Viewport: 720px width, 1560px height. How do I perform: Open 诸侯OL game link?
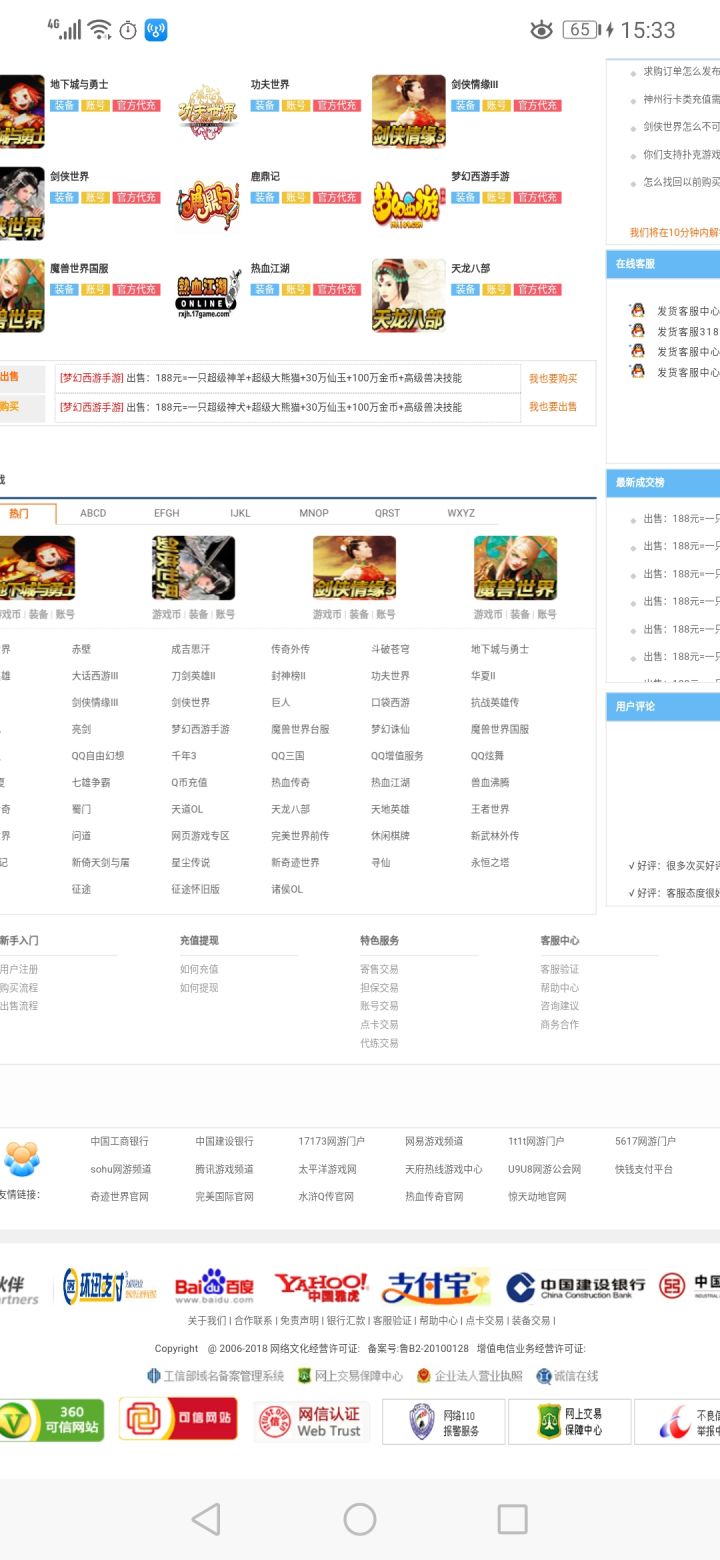tap(287, 889)
